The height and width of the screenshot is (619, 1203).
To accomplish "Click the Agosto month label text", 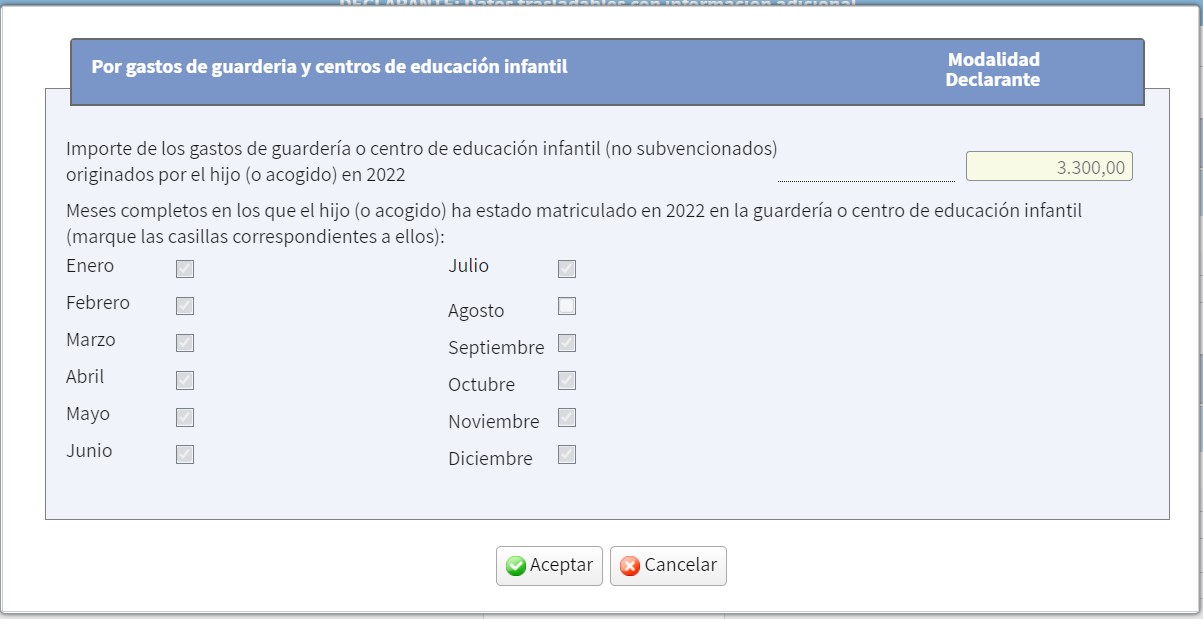I will click(476, 311).
